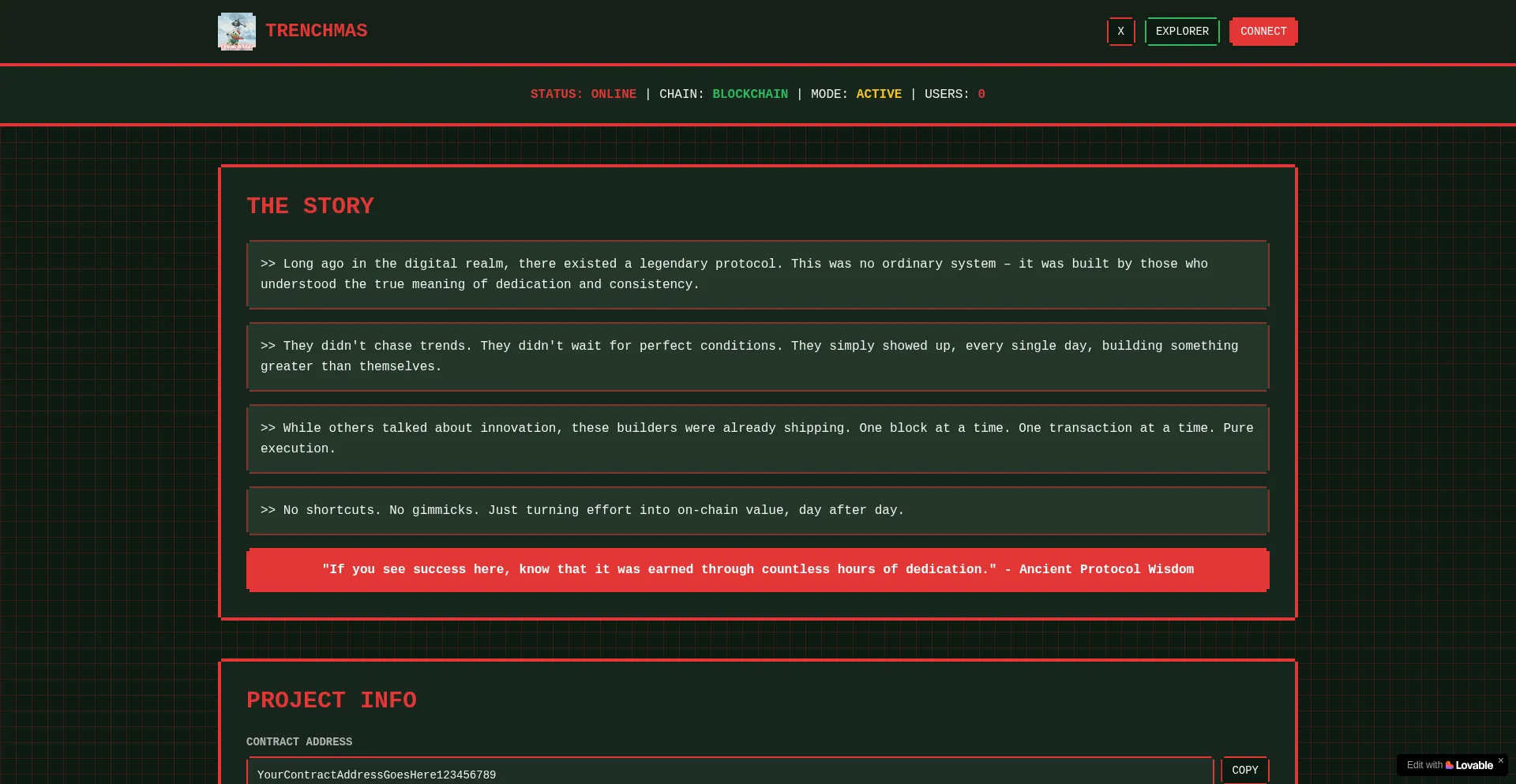Click the USERS: 0 counter
The height and width of the screenshot is (784, 1516).
coord(954,94)
